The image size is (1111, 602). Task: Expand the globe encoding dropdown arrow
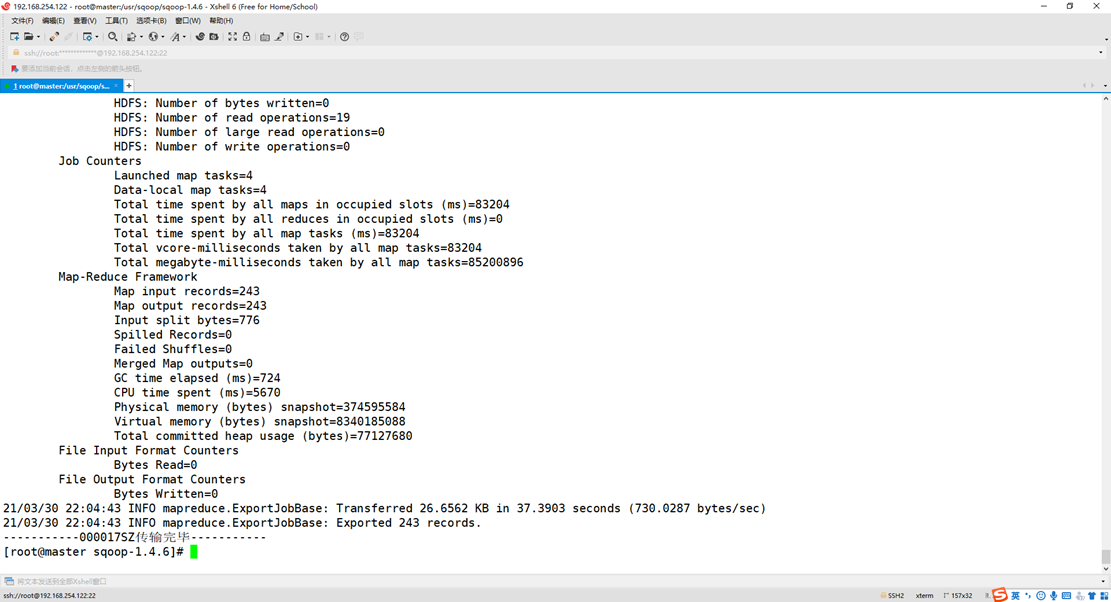point(163,37)
